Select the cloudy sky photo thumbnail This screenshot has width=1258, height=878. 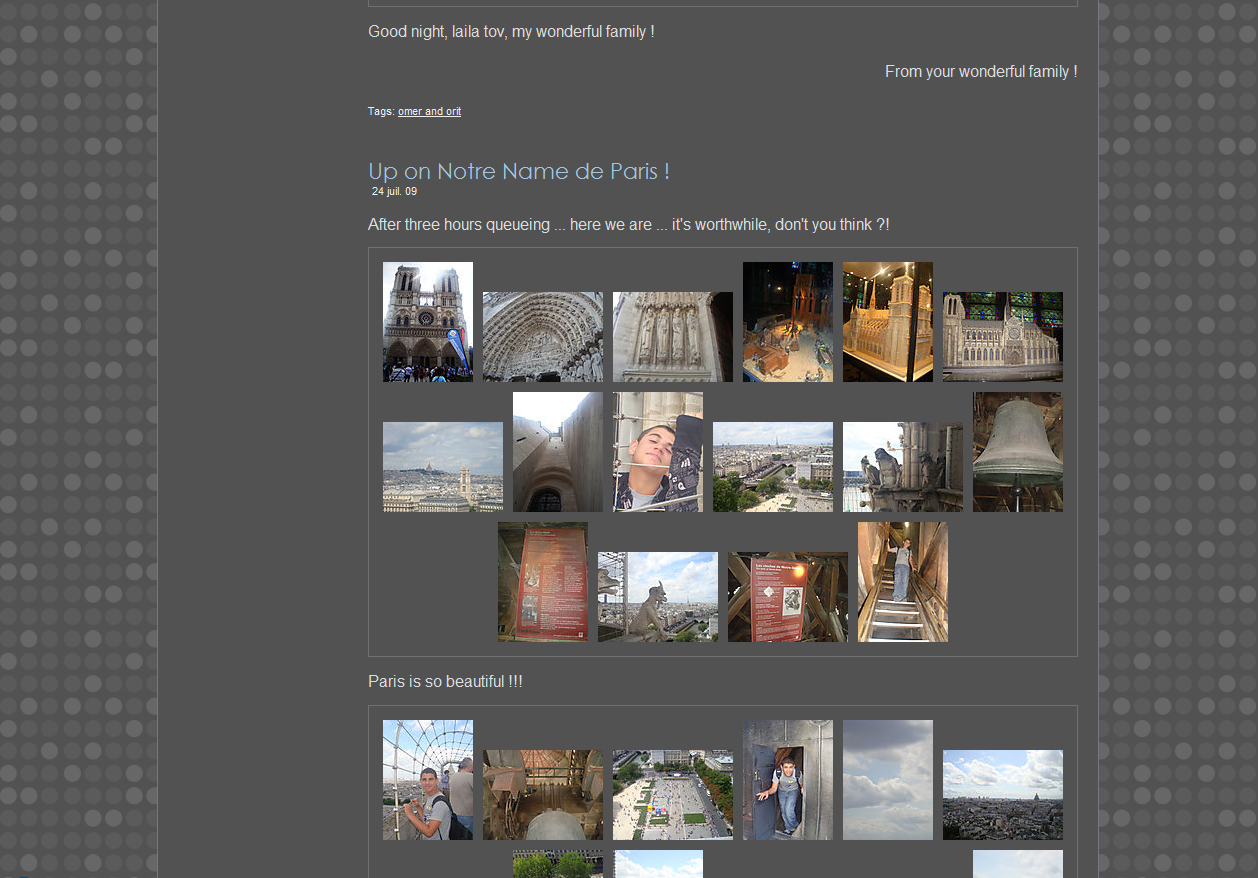(x=887, y=780)
